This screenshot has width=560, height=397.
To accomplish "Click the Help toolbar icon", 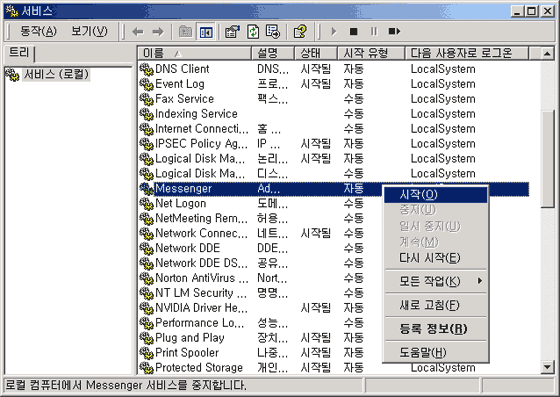I will pyautogui.click(x=300, y=32).
